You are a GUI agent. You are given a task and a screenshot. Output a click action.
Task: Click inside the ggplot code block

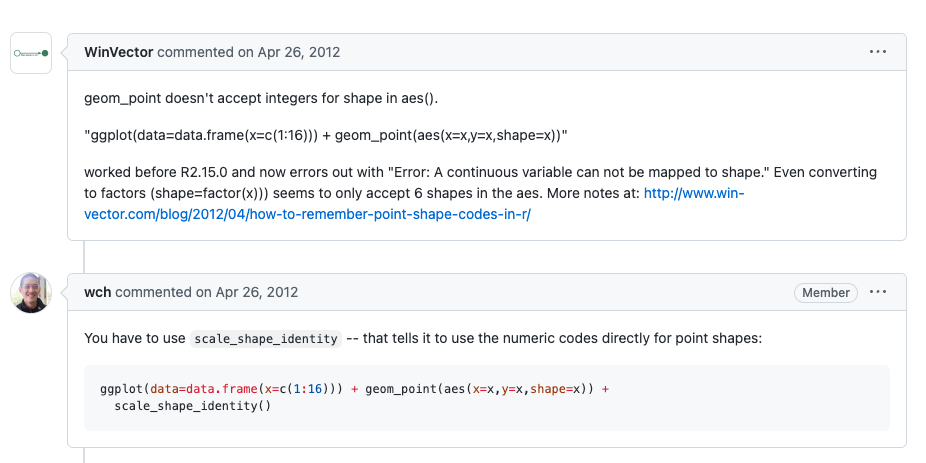487,397
